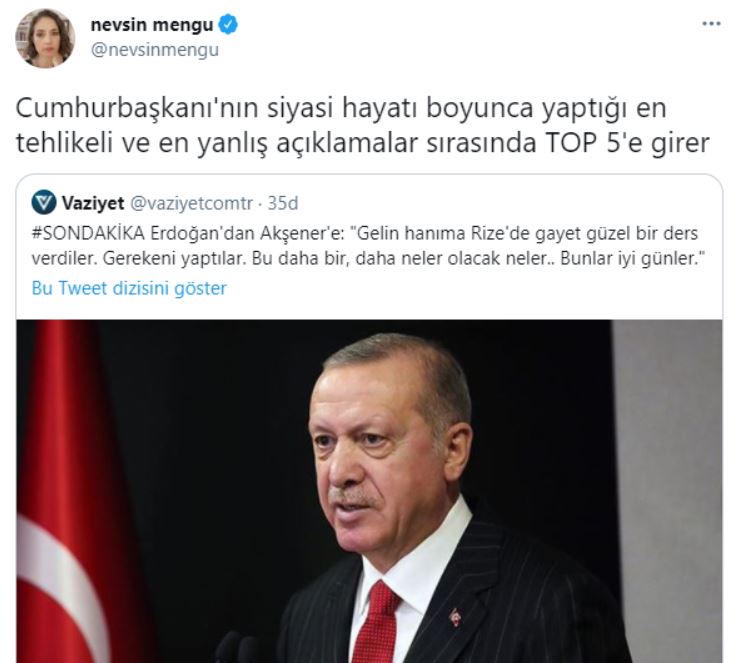
Task: Open the three-dot more options menu
Action: 711,24
